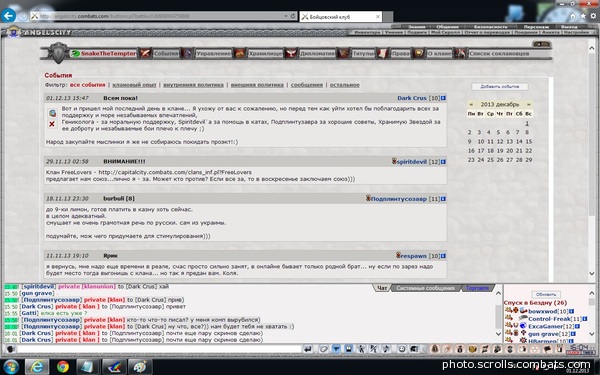This screenshot has height=375, width=600.
Task: Open the Инвентарь submenu item
Action: 367,33
